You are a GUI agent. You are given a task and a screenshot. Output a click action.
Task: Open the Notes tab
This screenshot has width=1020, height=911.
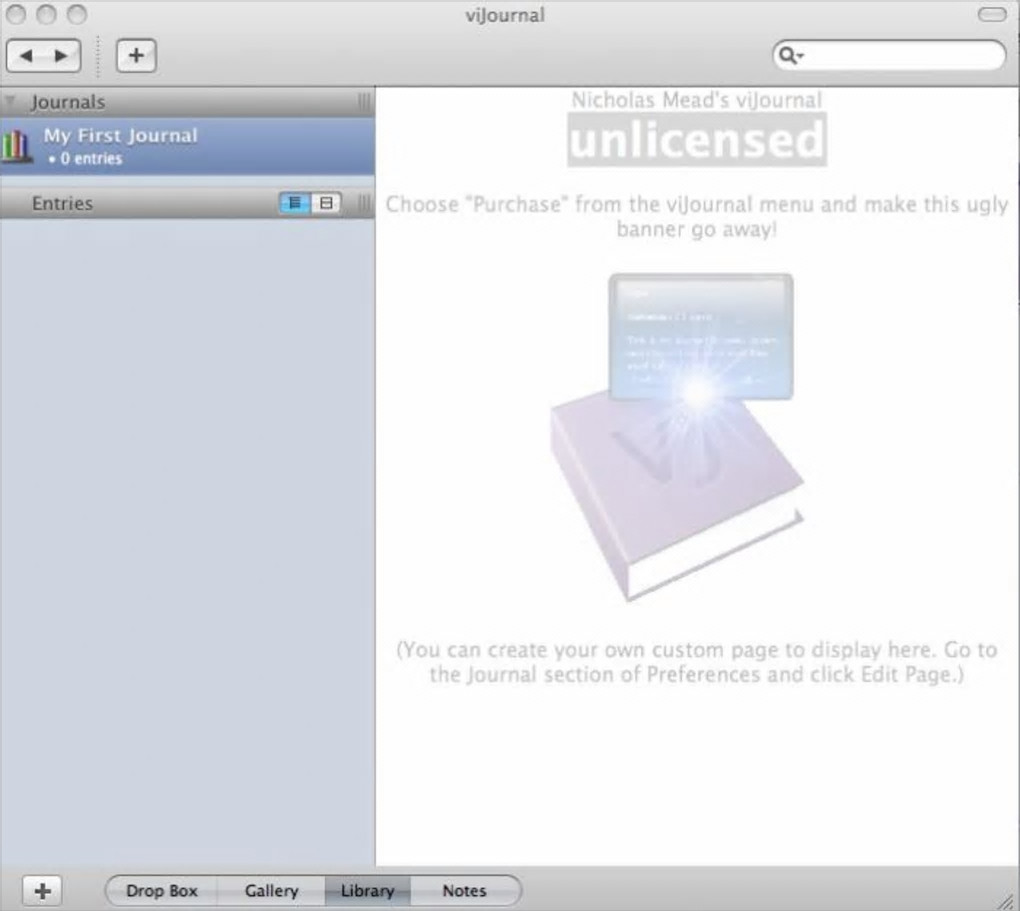pos(464,891)
